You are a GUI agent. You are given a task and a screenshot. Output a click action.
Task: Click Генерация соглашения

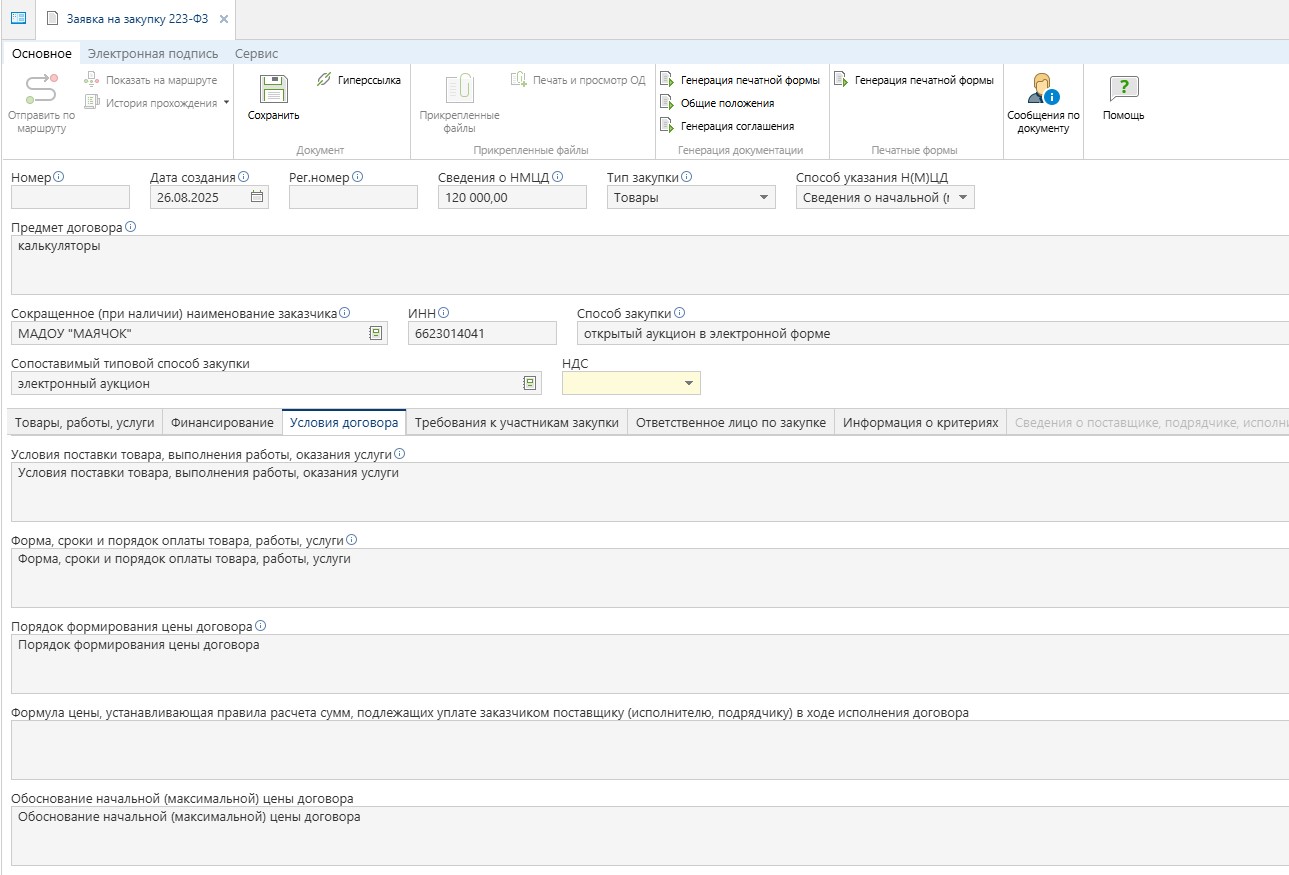pyautogui.click(x=727, y=126)
